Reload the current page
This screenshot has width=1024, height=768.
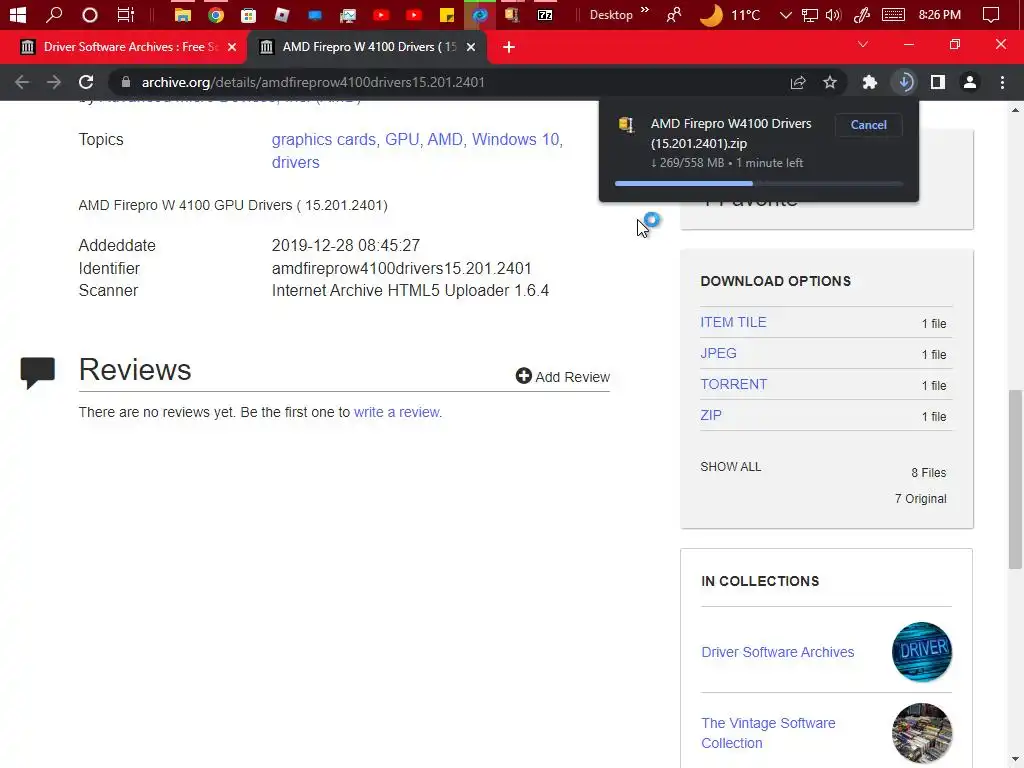tap(86, 82)
